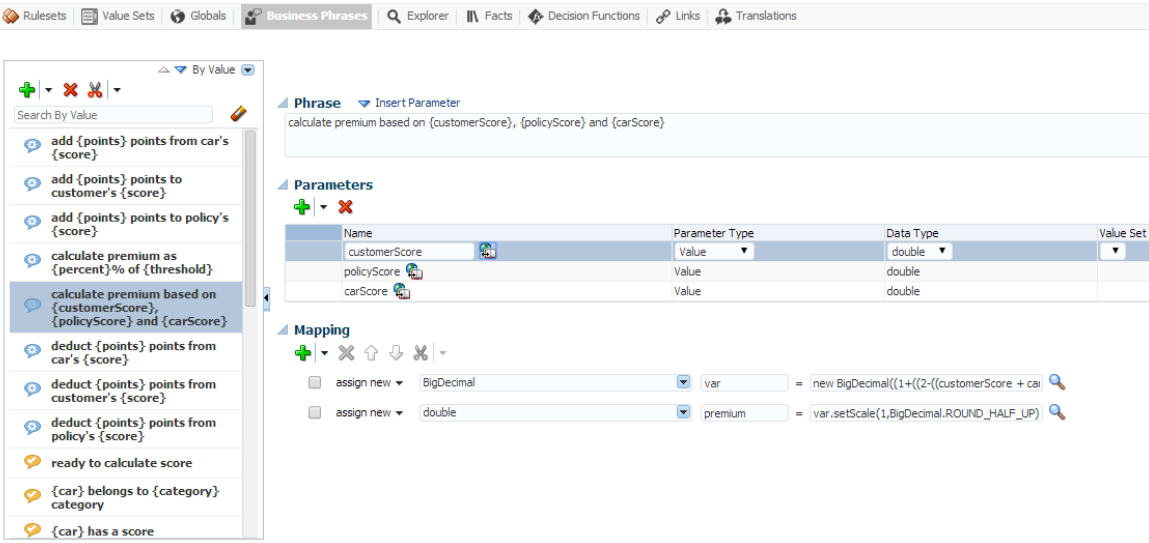Select 'calculate premium based on {customerScore}' phrase
Viewport: 1149px width, 543px height.
126,308
